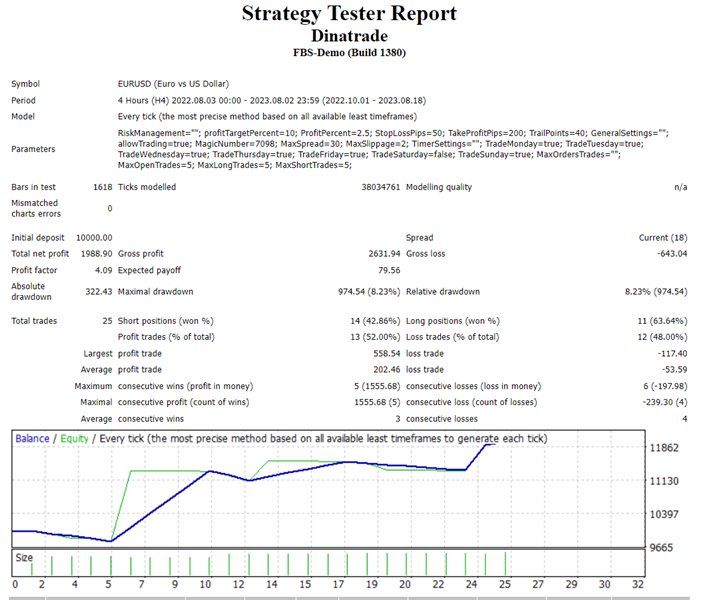The height and width of the screenshot is (600, 701).
Task: Click the Total trades value 25
Action: pyautogui.click(x=107, y=321)
